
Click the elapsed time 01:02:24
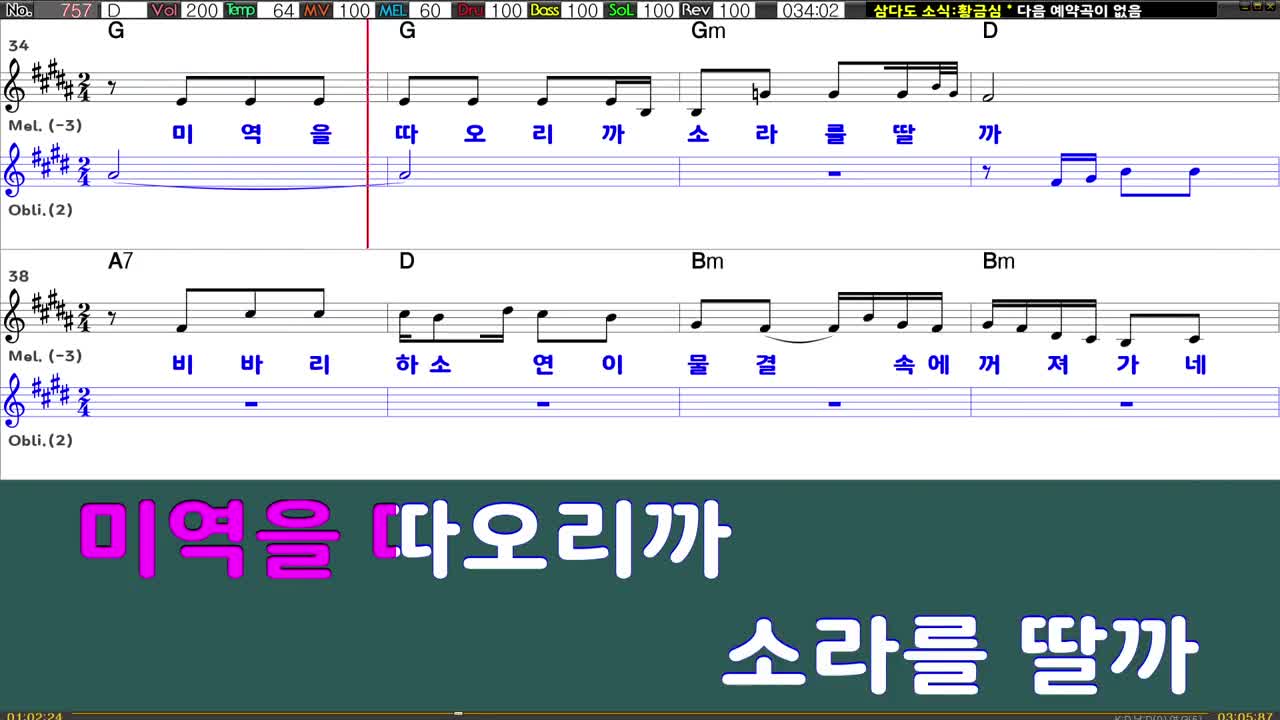(x=33, y=715)
